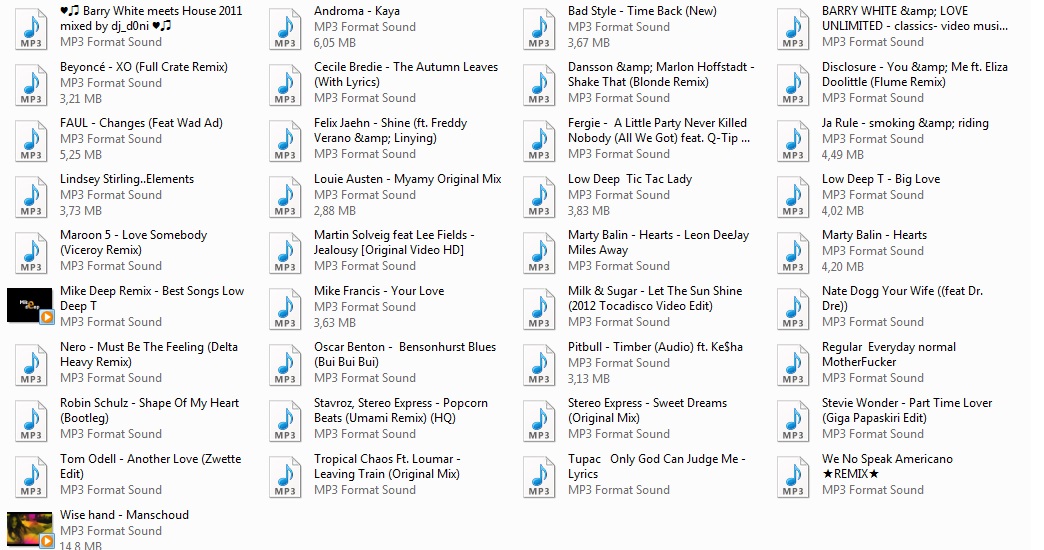
Task: Click Felix Jaehn - Shine file icon
Action: pos(285,141)
